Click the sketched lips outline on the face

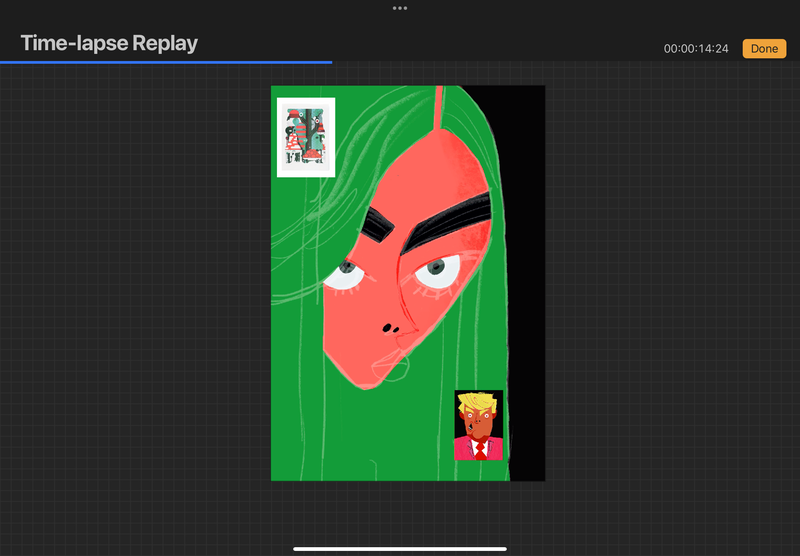pyautogui.click(x=396, y=370)
